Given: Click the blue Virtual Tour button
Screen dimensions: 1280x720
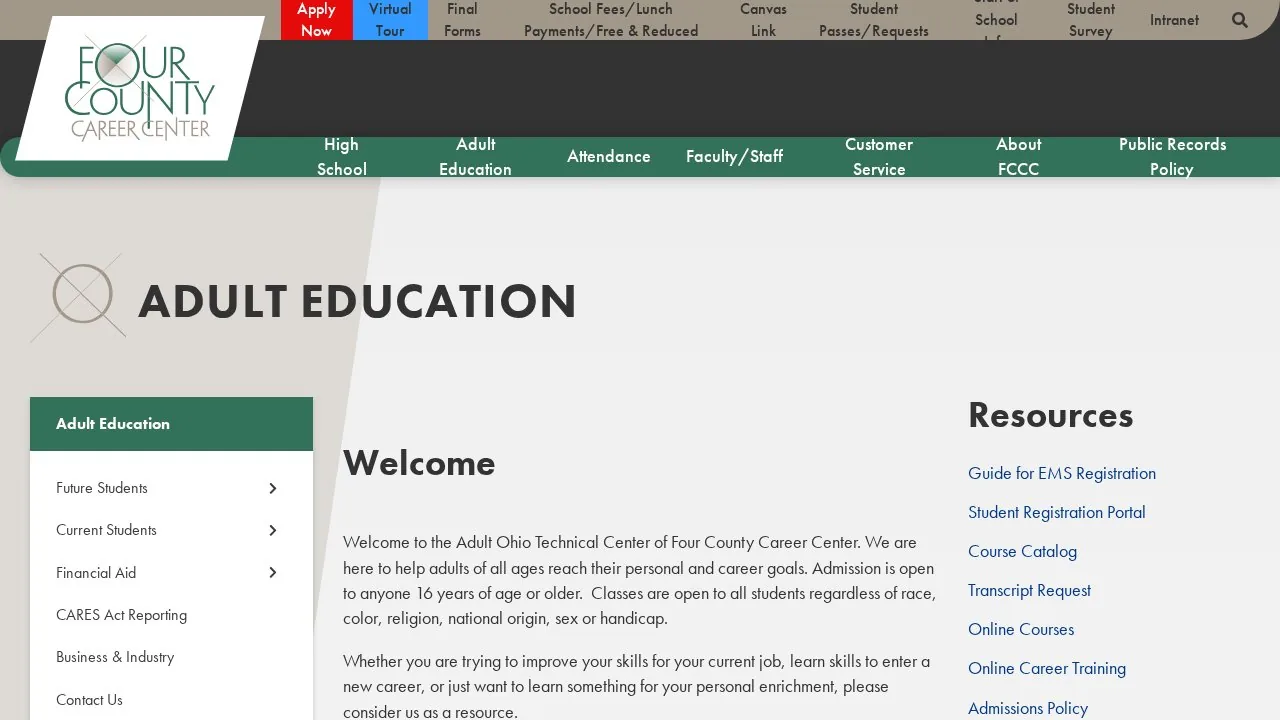Looking at the screenshot, I should click(x=390, y=20).
